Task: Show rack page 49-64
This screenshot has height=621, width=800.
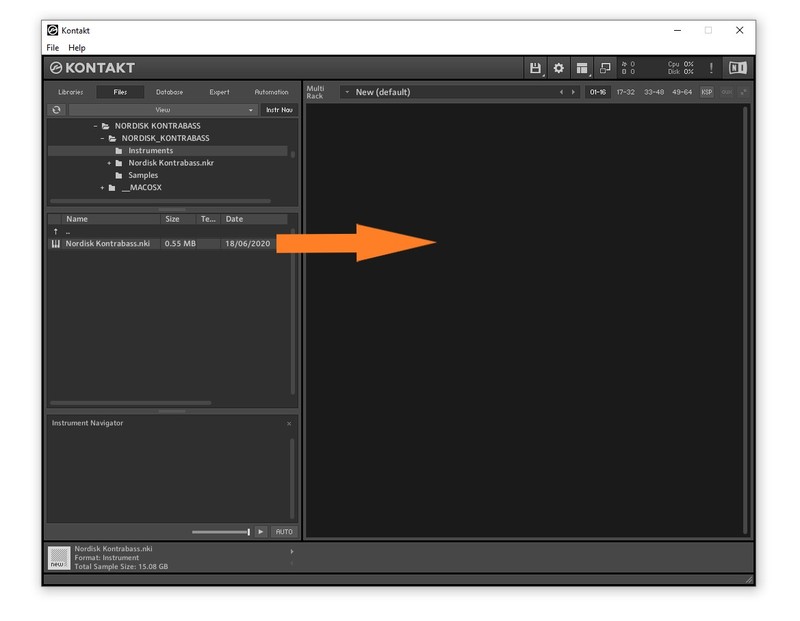Action: (682, 92)
